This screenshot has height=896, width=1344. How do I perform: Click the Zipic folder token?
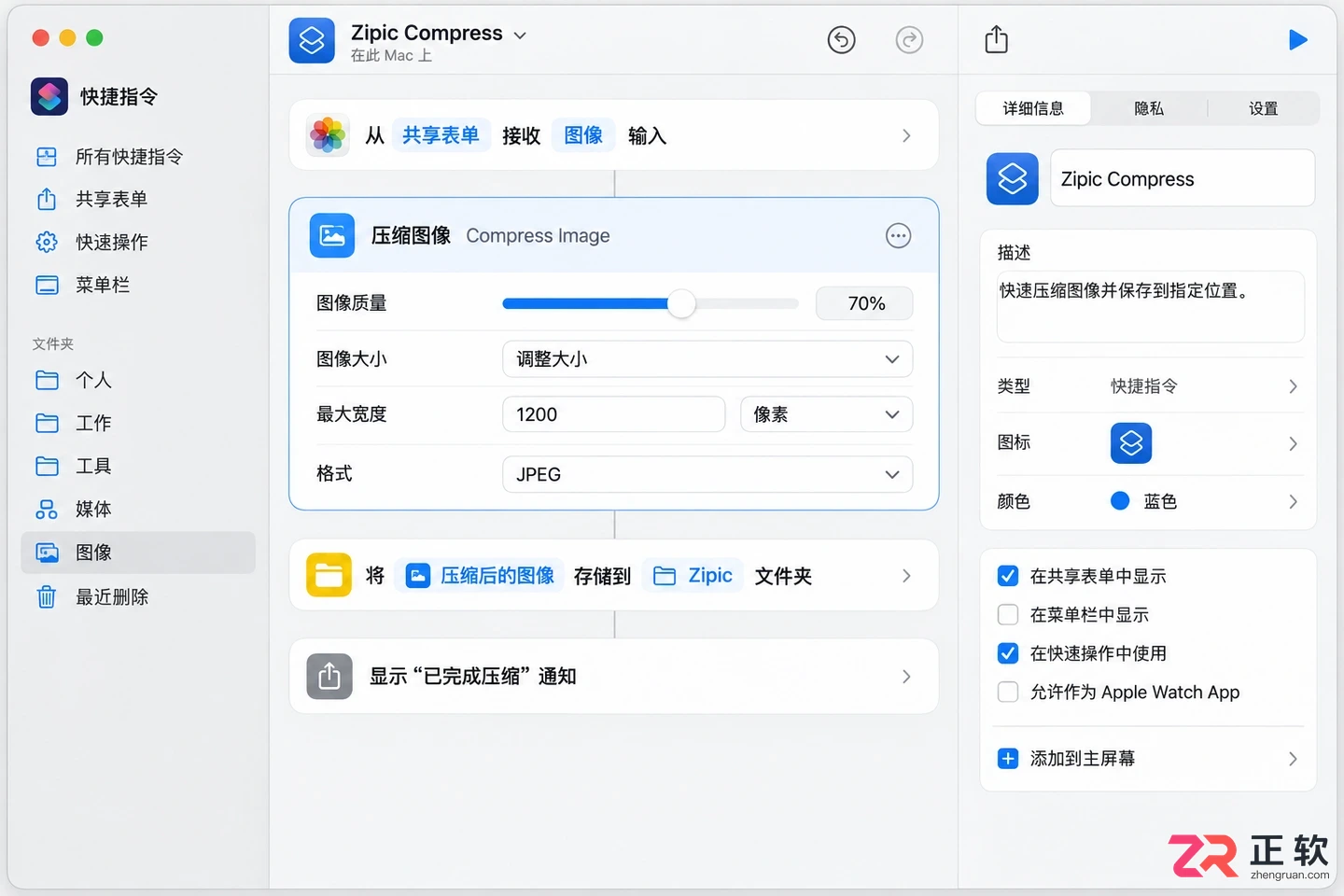click(x=693, y=575)
